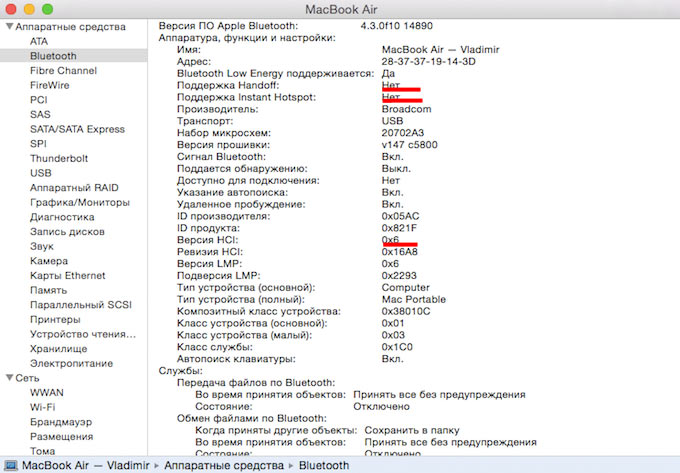This screenshot has width=680, height=473.
Task: Select Запись дисков in the sidebar
Action: [x=67, y=232]
